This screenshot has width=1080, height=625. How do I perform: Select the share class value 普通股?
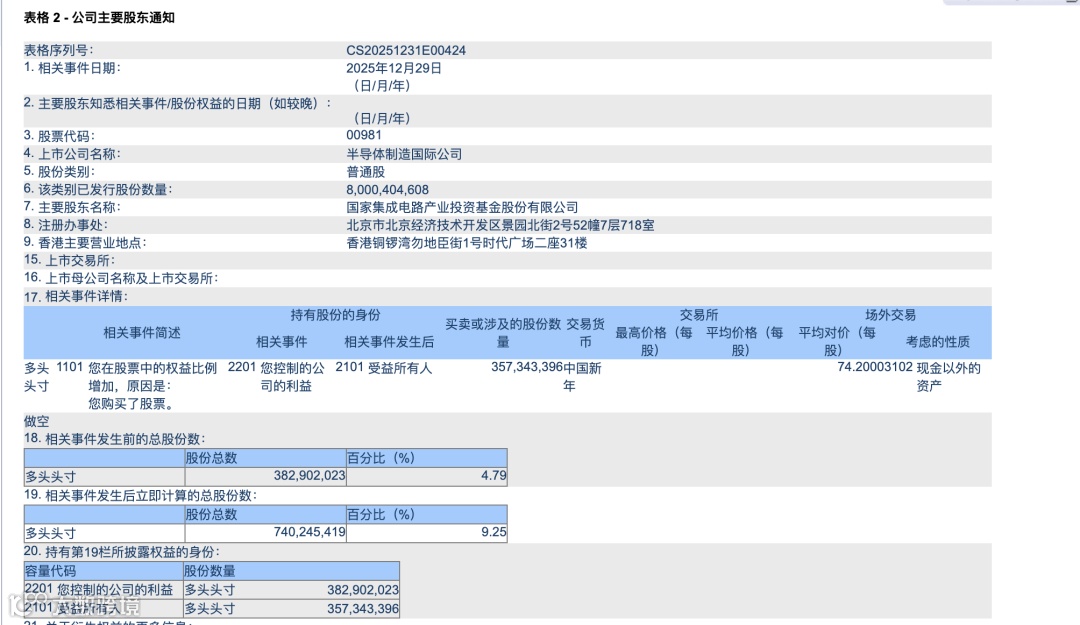(366, 172)
